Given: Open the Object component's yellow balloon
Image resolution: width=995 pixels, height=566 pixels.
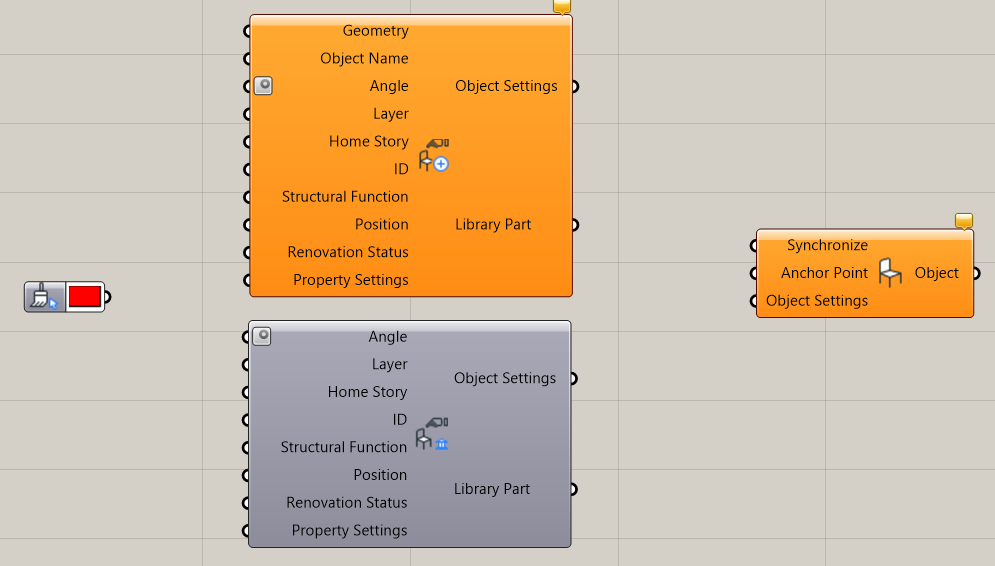Looking at the screenshot, I should tap(964, 221).
